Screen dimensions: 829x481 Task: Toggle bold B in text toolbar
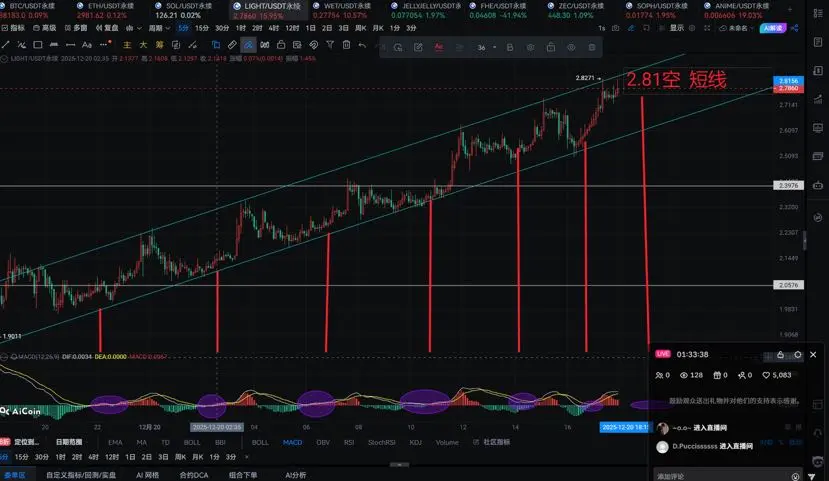coord(510,48)
